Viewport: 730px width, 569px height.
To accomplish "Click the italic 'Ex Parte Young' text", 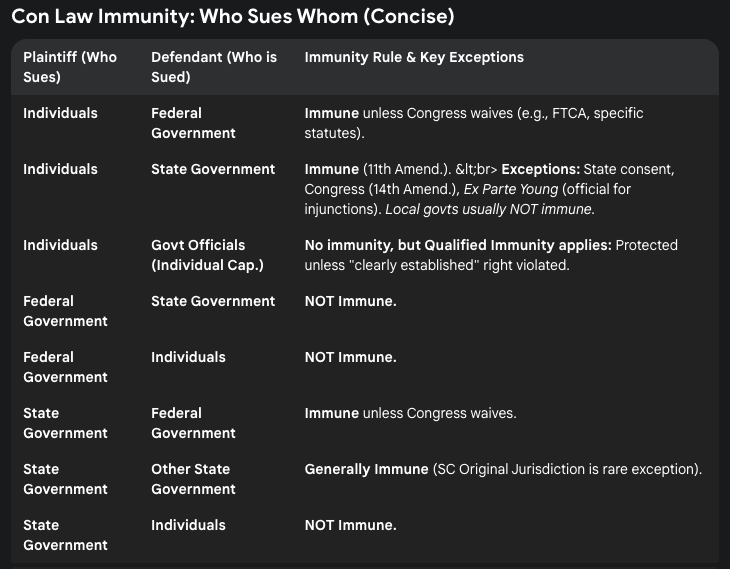I will (511, 189).
